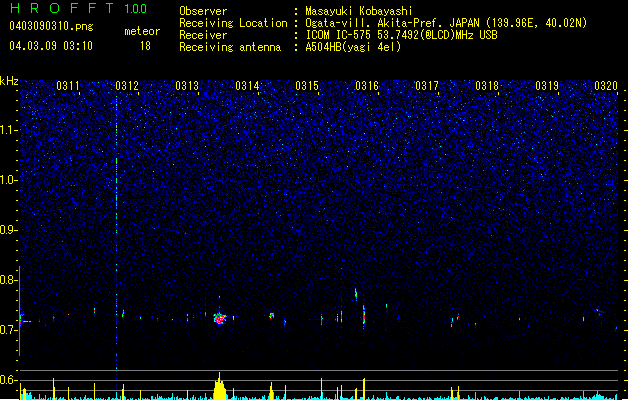
Task: Click receiver value ICOM IC-575 53.7492 MHz USB
Action: click(402, 35)
